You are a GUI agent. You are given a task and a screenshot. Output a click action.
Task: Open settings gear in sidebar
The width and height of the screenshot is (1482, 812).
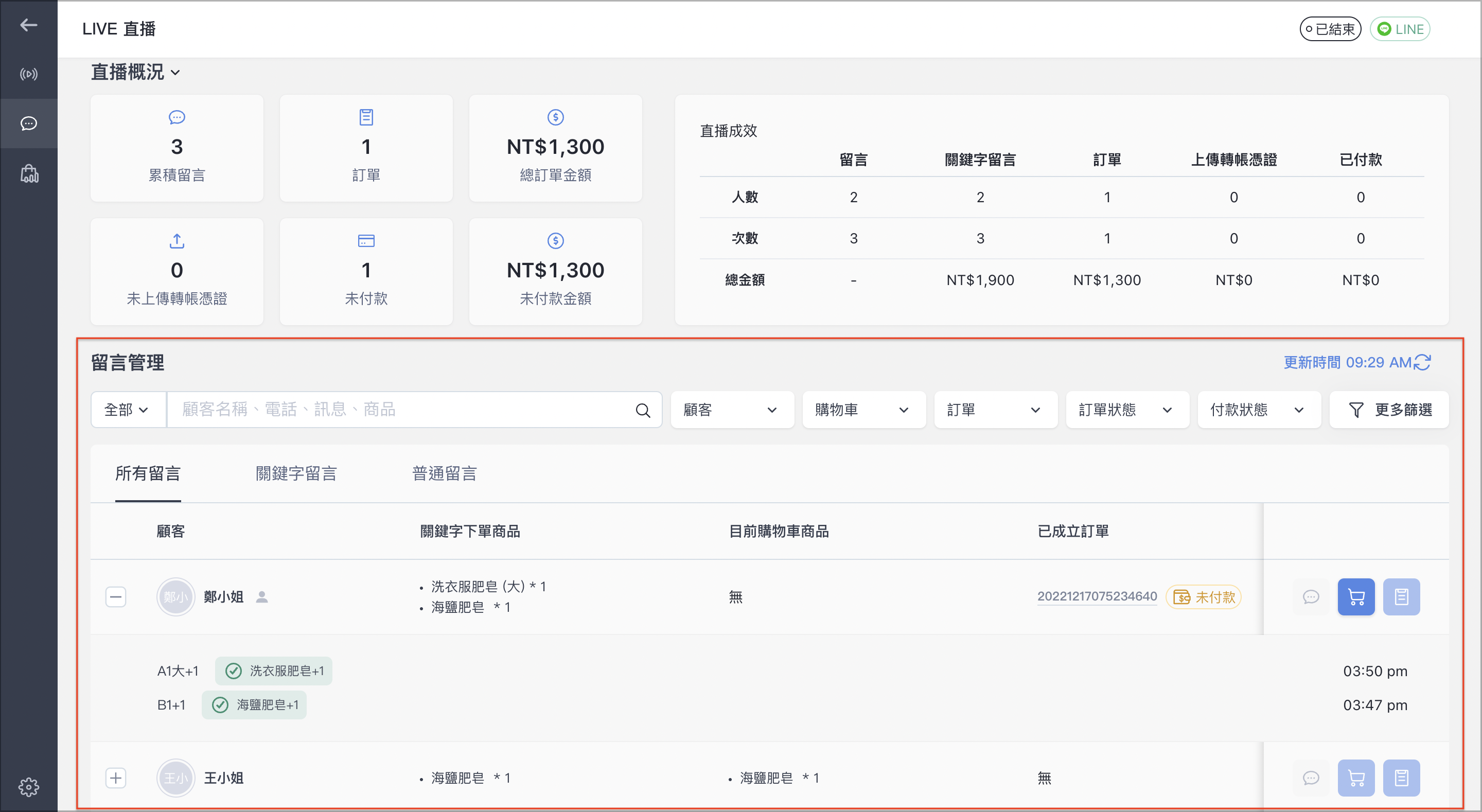(28, 787)
